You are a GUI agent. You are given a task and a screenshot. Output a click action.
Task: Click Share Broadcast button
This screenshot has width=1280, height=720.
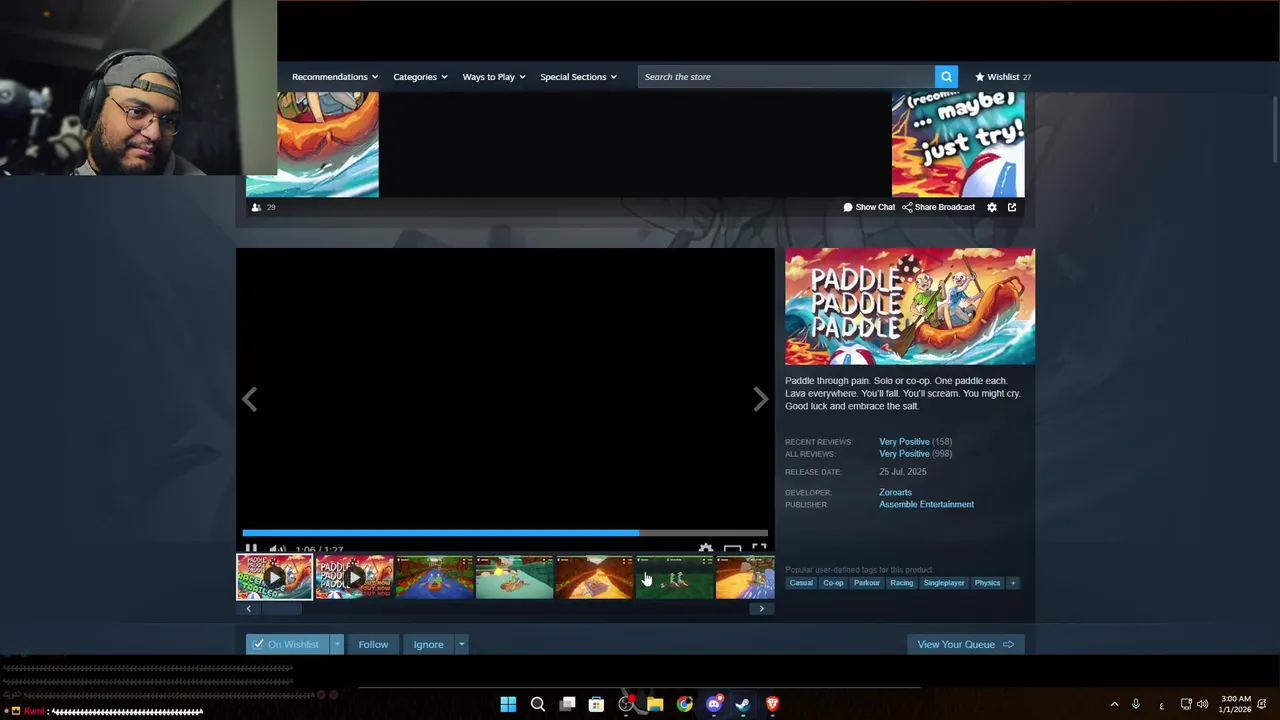point(938,207)
